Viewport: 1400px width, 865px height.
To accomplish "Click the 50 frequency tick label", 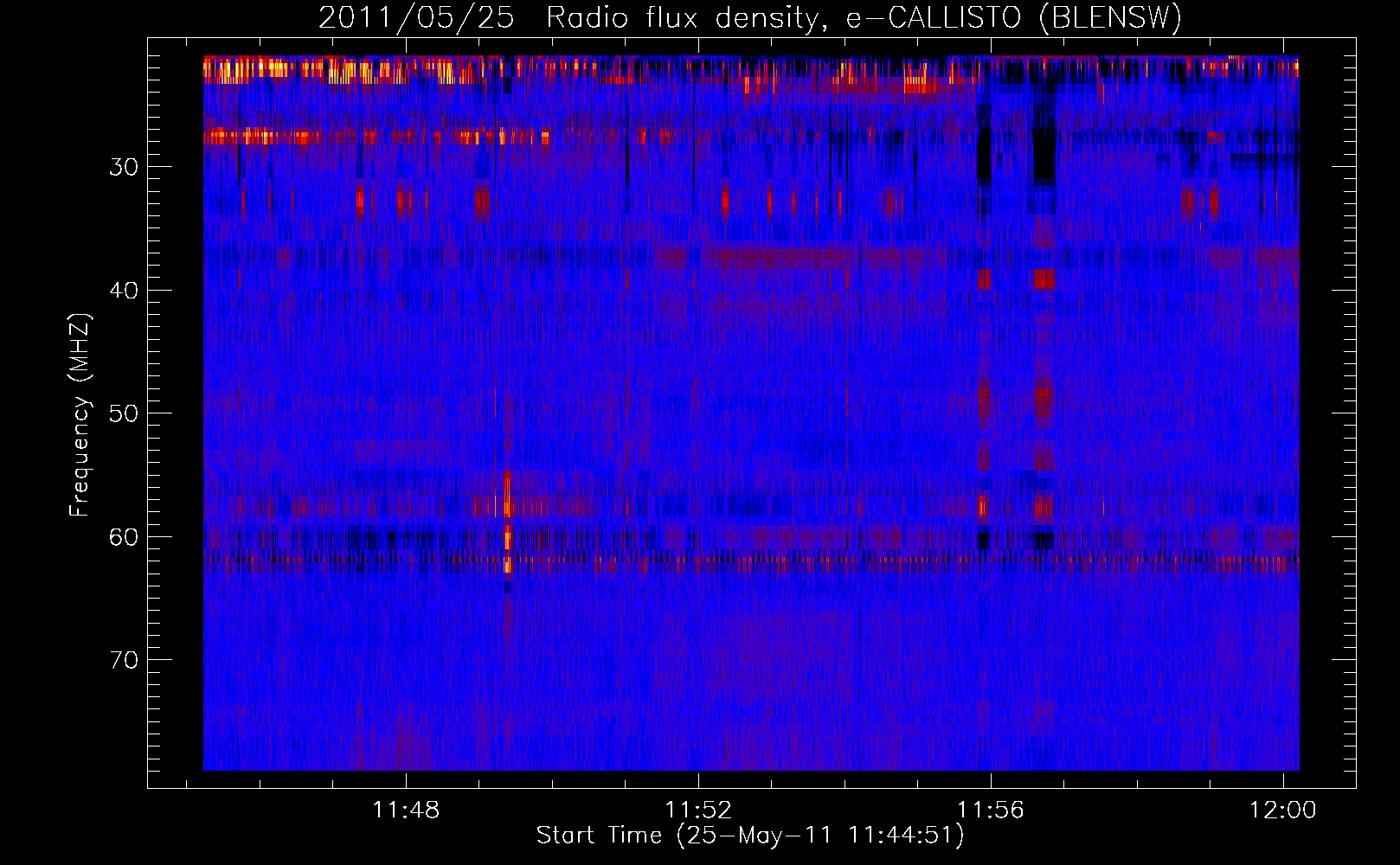I will [124, 413].
